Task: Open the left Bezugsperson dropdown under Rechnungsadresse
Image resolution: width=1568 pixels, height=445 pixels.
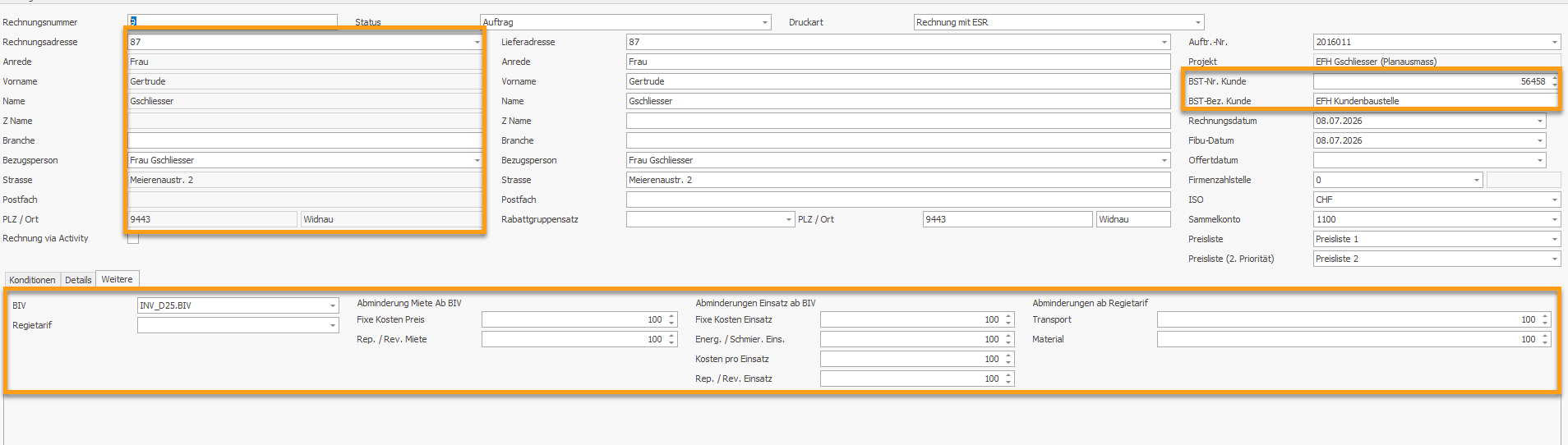Action: 477,160
